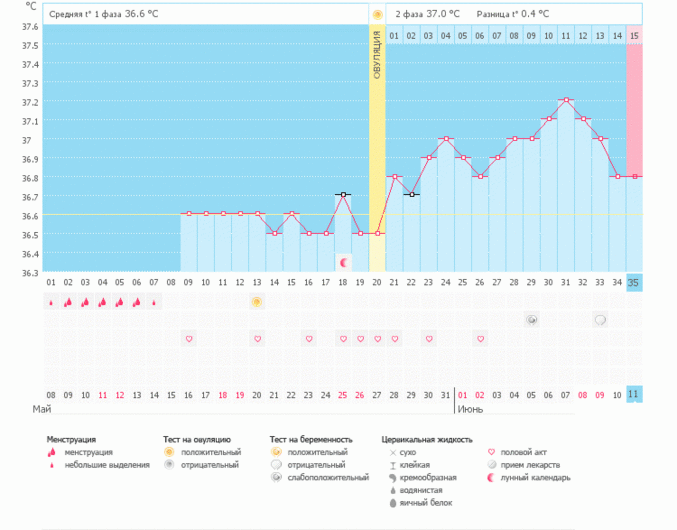677x530 pixels.
Task: Click the black-marked data point on day 18
Action: (x=343, y=195)
